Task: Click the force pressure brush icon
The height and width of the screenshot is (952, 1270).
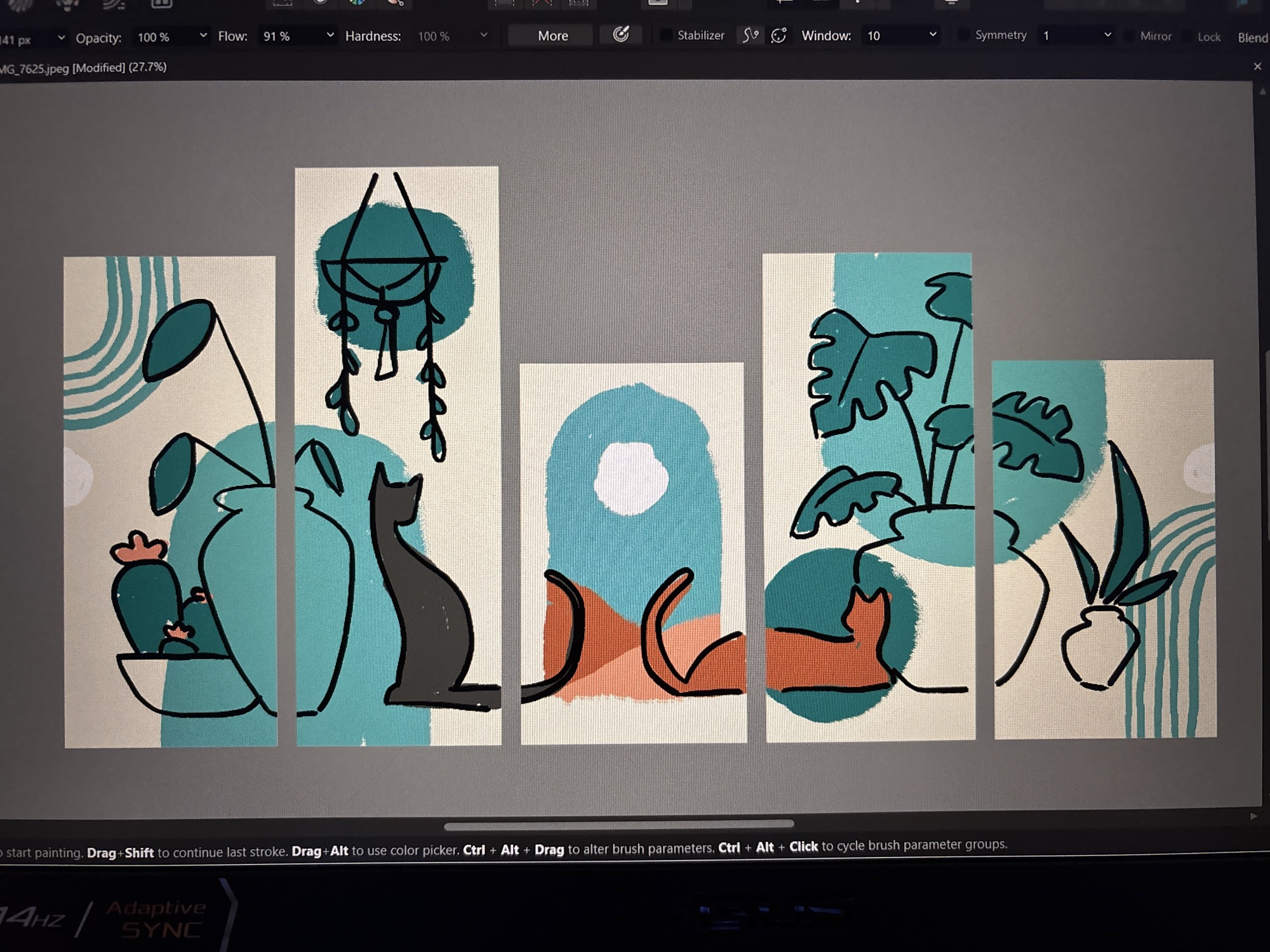Action: point(620,35)
